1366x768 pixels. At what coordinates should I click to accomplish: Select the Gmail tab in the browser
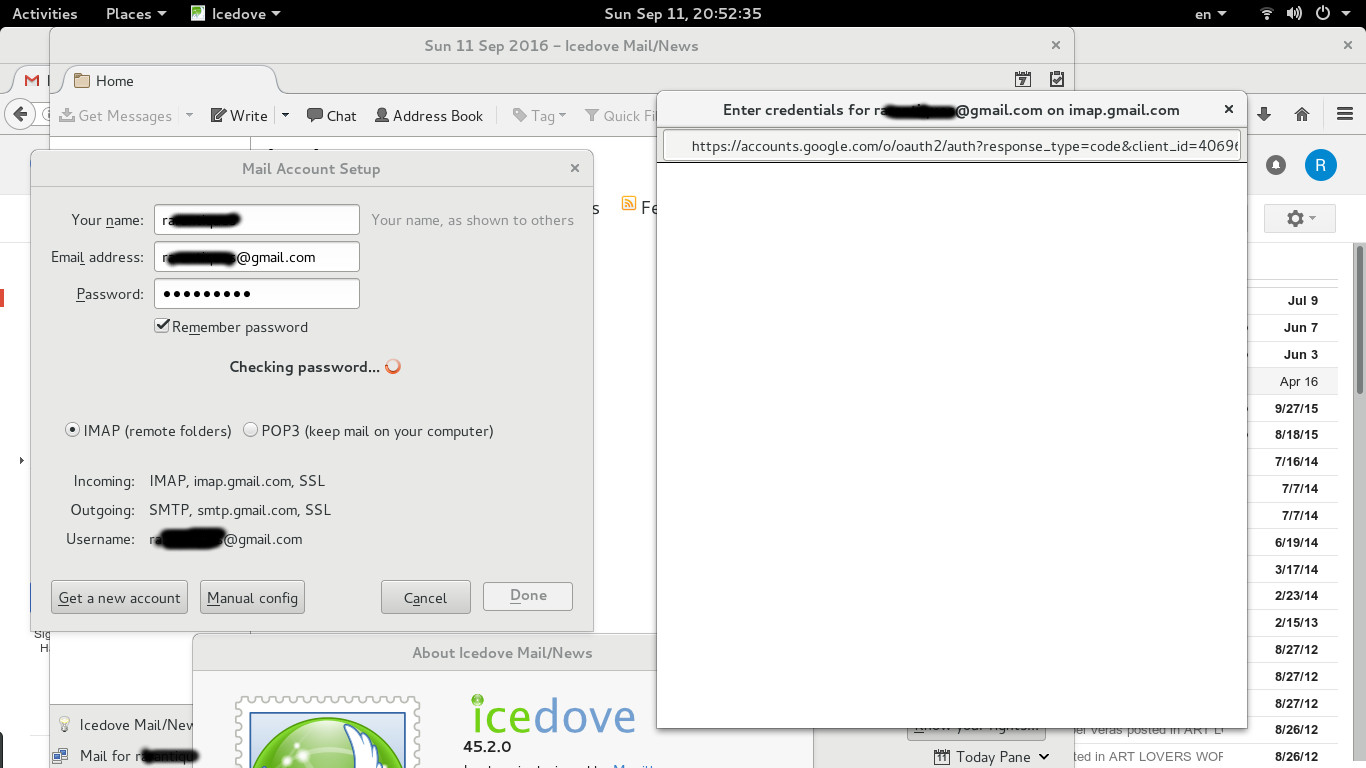pyautogui.click(x=32, y=80)
